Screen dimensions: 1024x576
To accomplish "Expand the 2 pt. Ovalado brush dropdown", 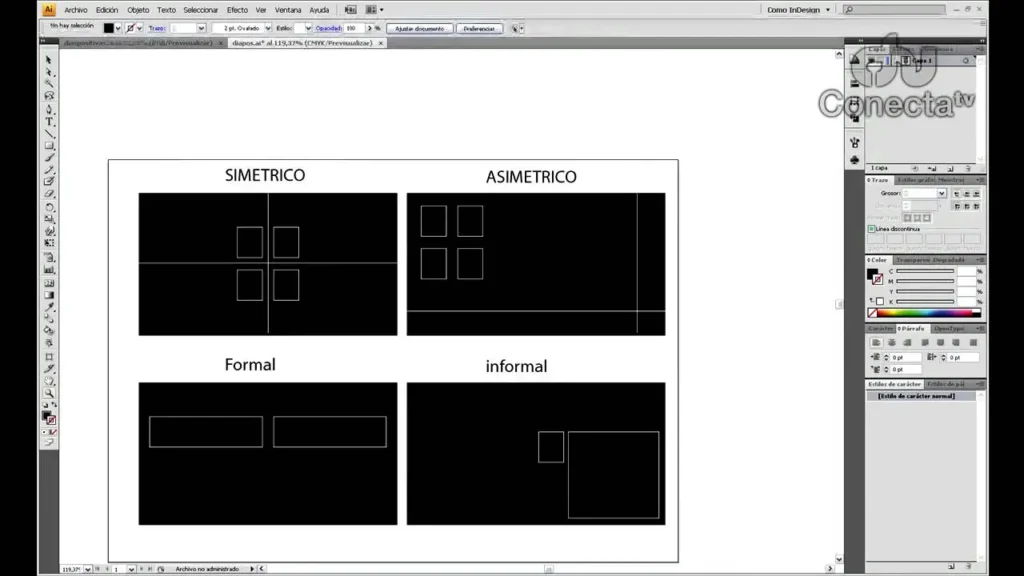I will (x=267, y=28).
